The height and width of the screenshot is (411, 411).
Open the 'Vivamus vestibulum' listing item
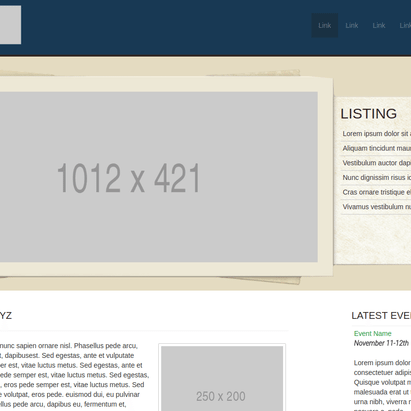click(x=376, y=207)
